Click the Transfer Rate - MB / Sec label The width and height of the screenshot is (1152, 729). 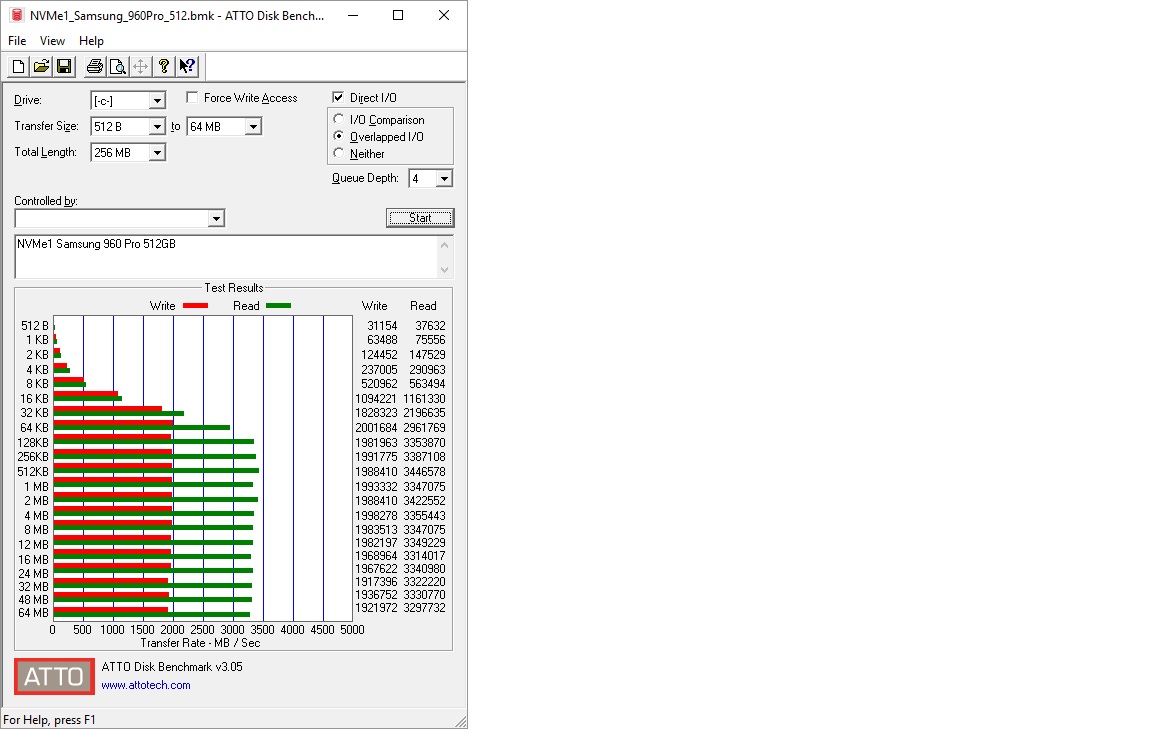[x=201, y=643]
